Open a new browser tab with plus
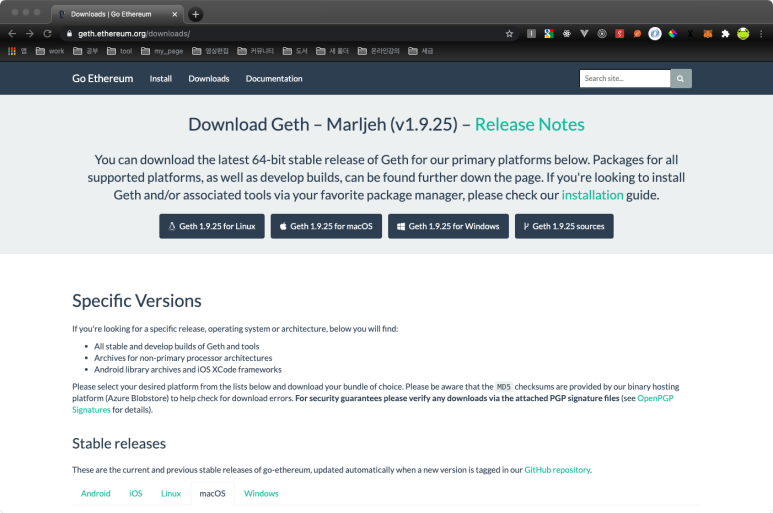This screenshot has width=773, height=513. click(x=195, y=14)
